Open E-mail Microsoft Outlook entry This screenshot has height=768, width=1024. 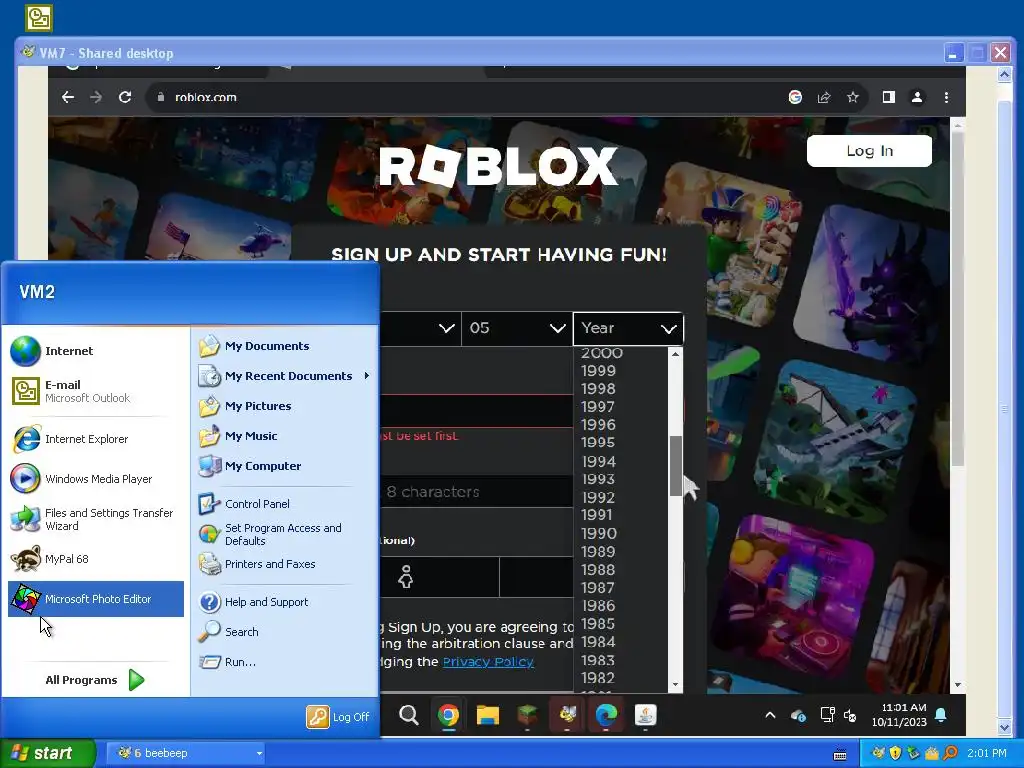(96, 391)
